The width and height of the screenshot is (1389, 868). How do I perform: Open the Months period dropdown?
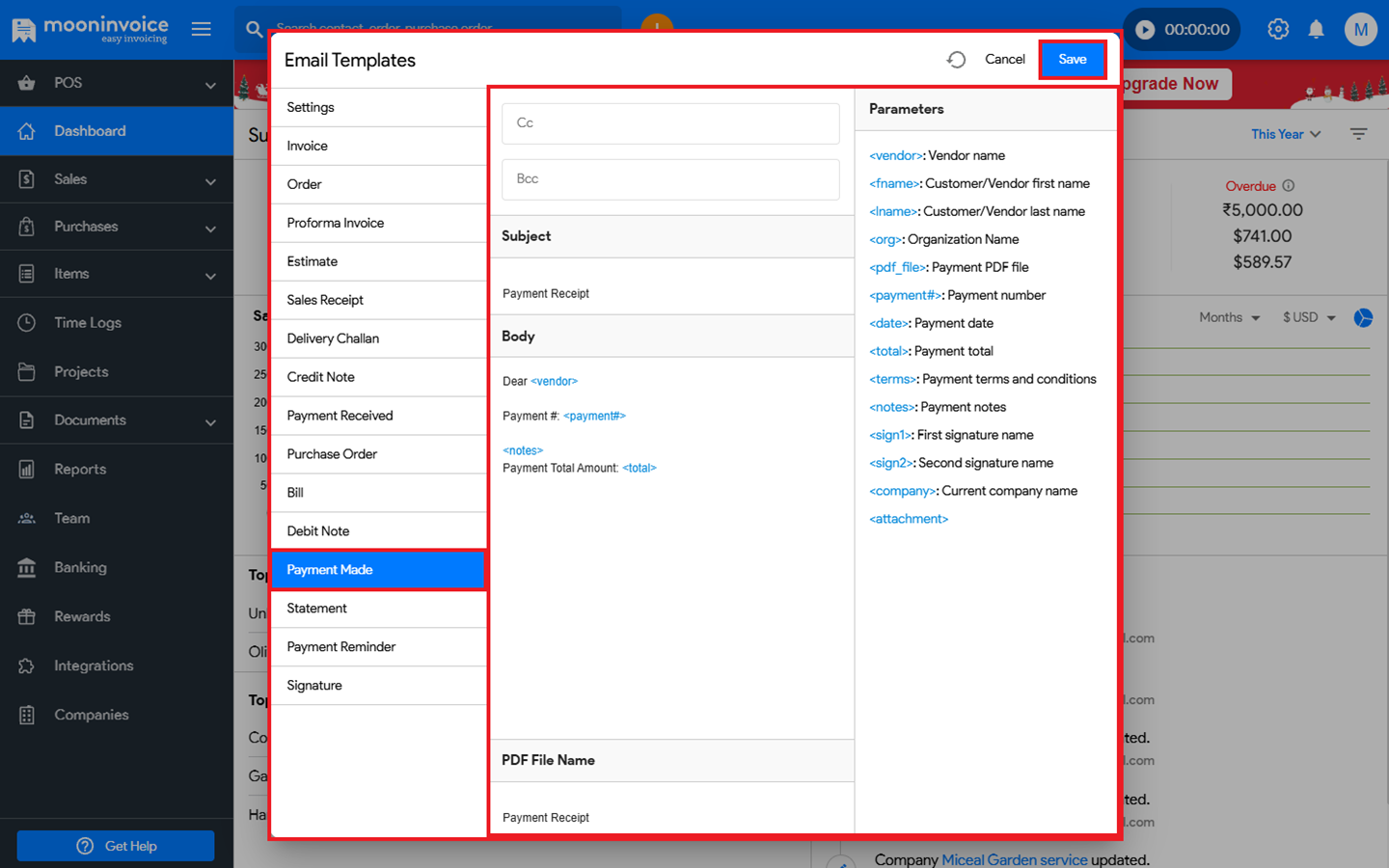1229,317
